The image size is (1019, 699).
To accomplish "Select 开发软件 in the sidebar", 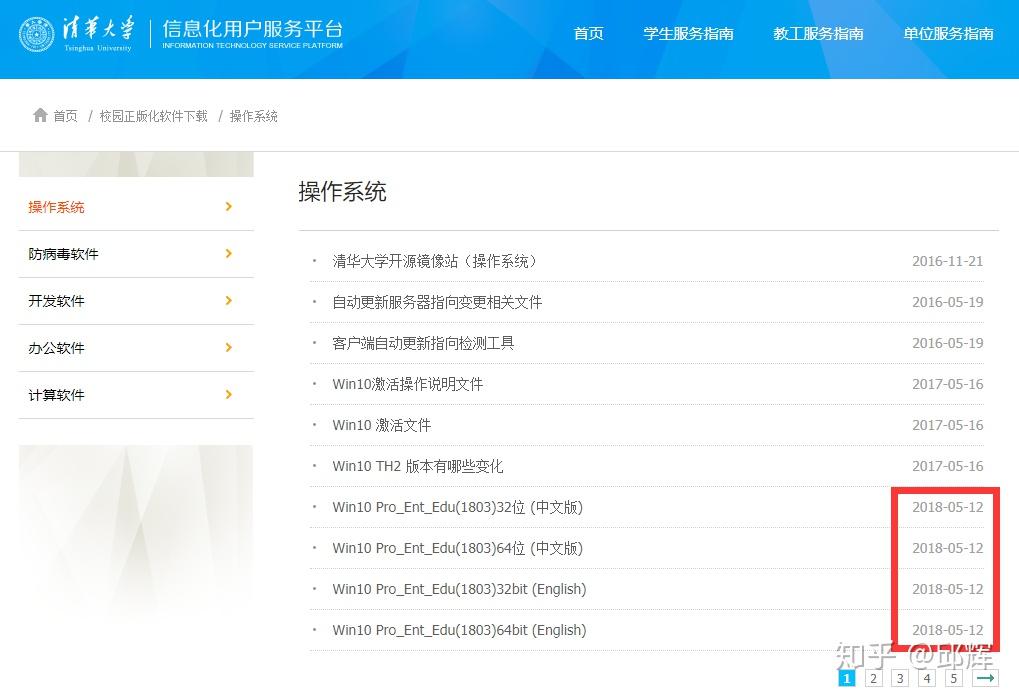I will 57,301.
